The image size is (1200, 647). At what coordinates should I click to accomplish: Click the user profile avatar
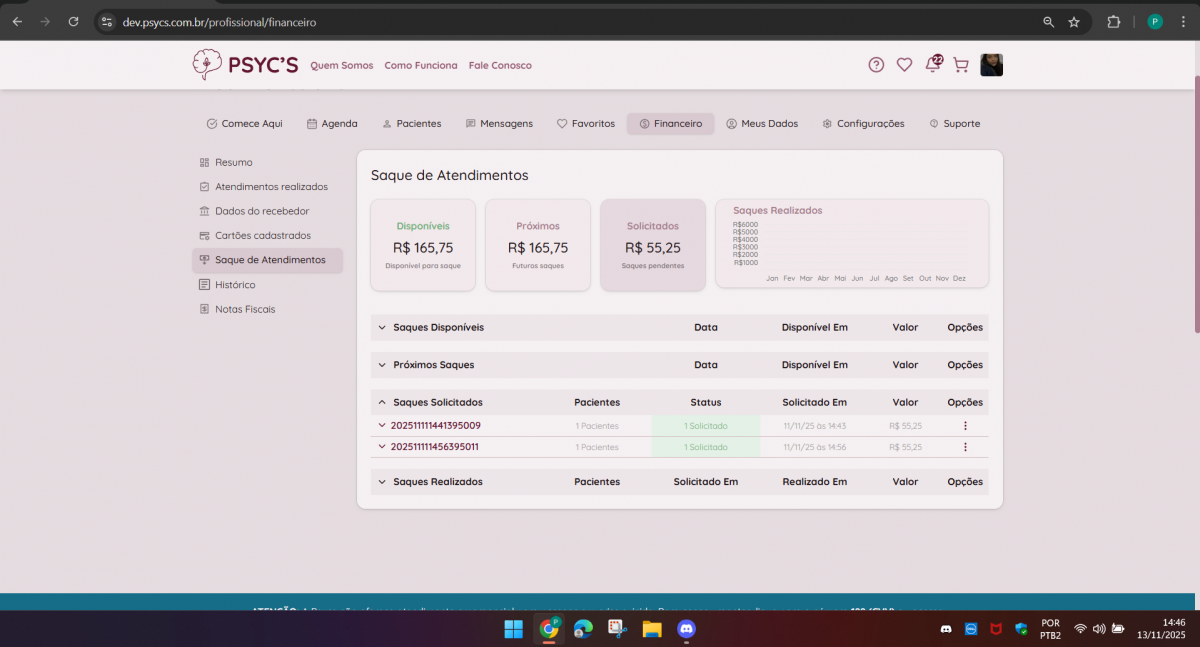click(991, 65)
